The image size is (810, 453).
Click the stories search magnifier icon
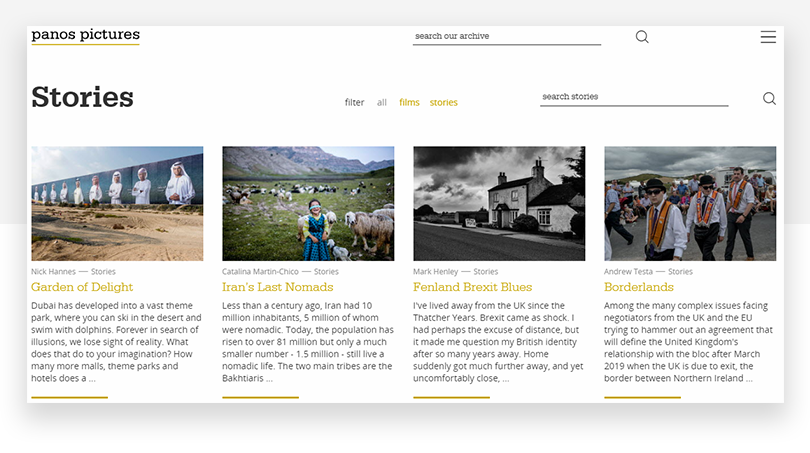click(769, 98)
